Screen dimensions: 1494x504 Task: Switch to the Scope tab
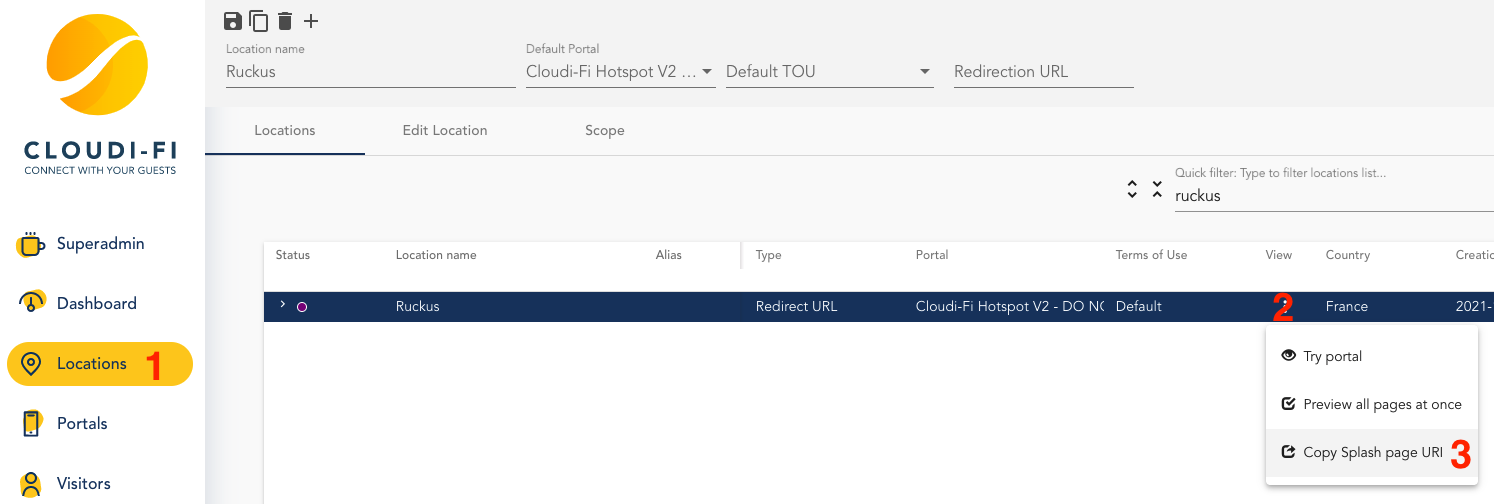pos(605,130)
